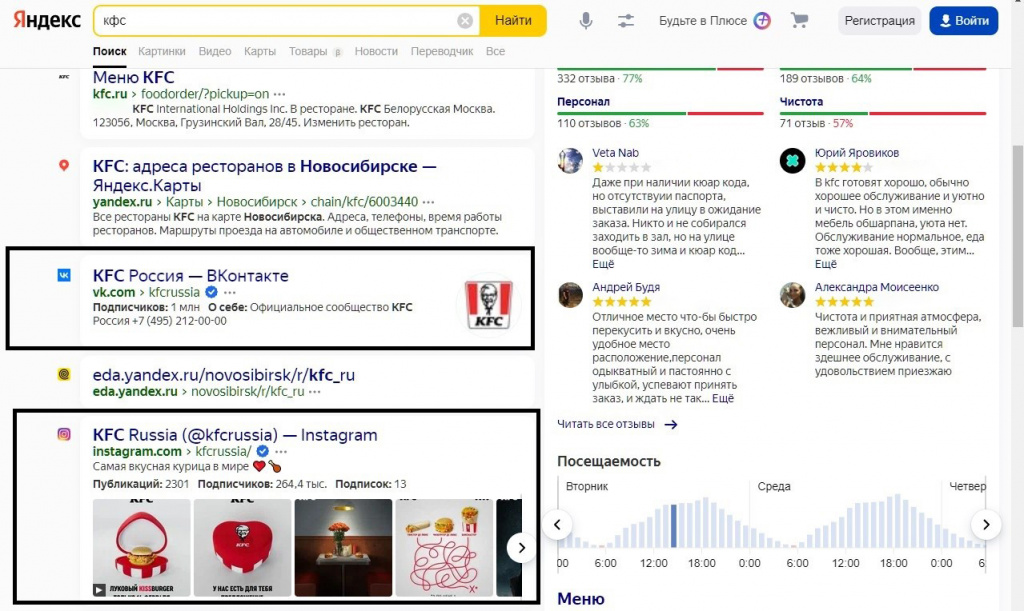
Task: Click instagram.com green URL link
Action: click(x=137, y=452)
